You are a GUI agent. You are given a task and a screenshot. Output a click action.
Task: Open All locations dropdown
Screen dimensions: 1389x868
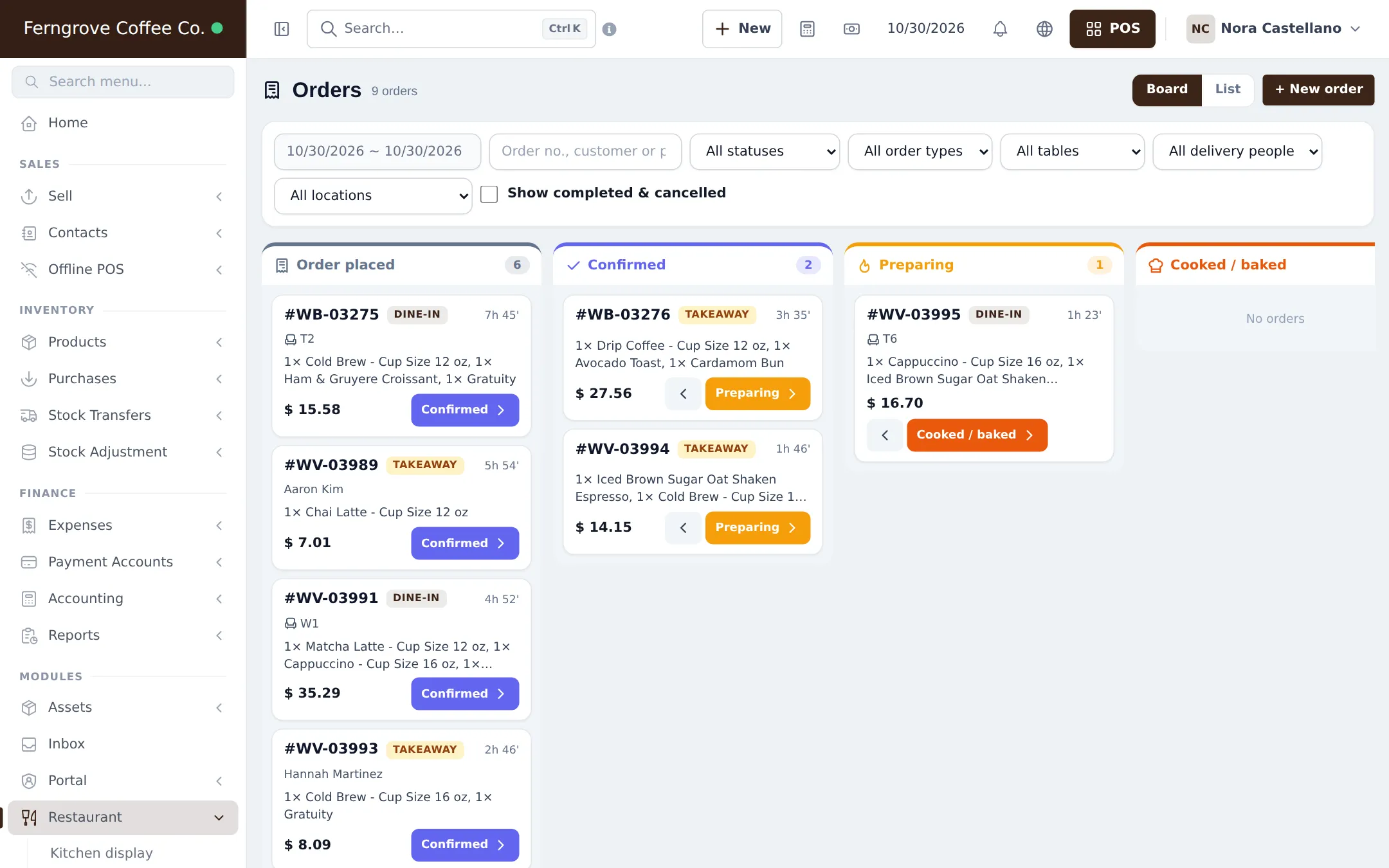click(x=373, y=196)
